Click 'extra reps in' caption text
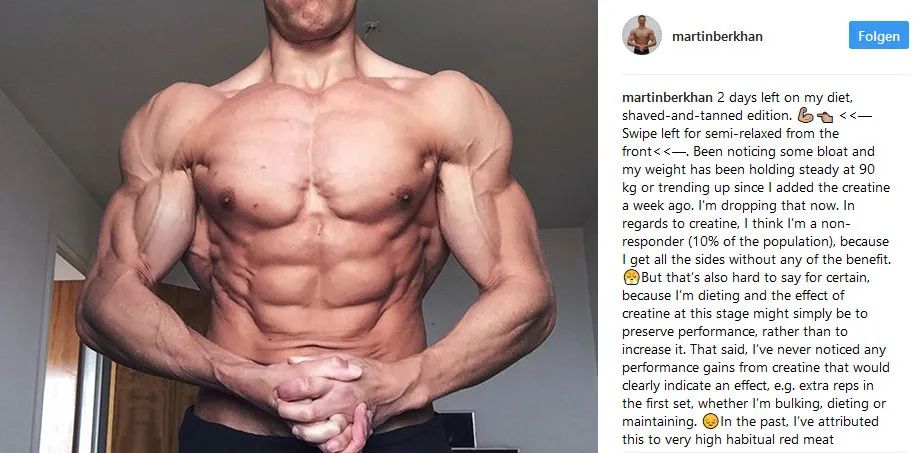 [835, 385]
